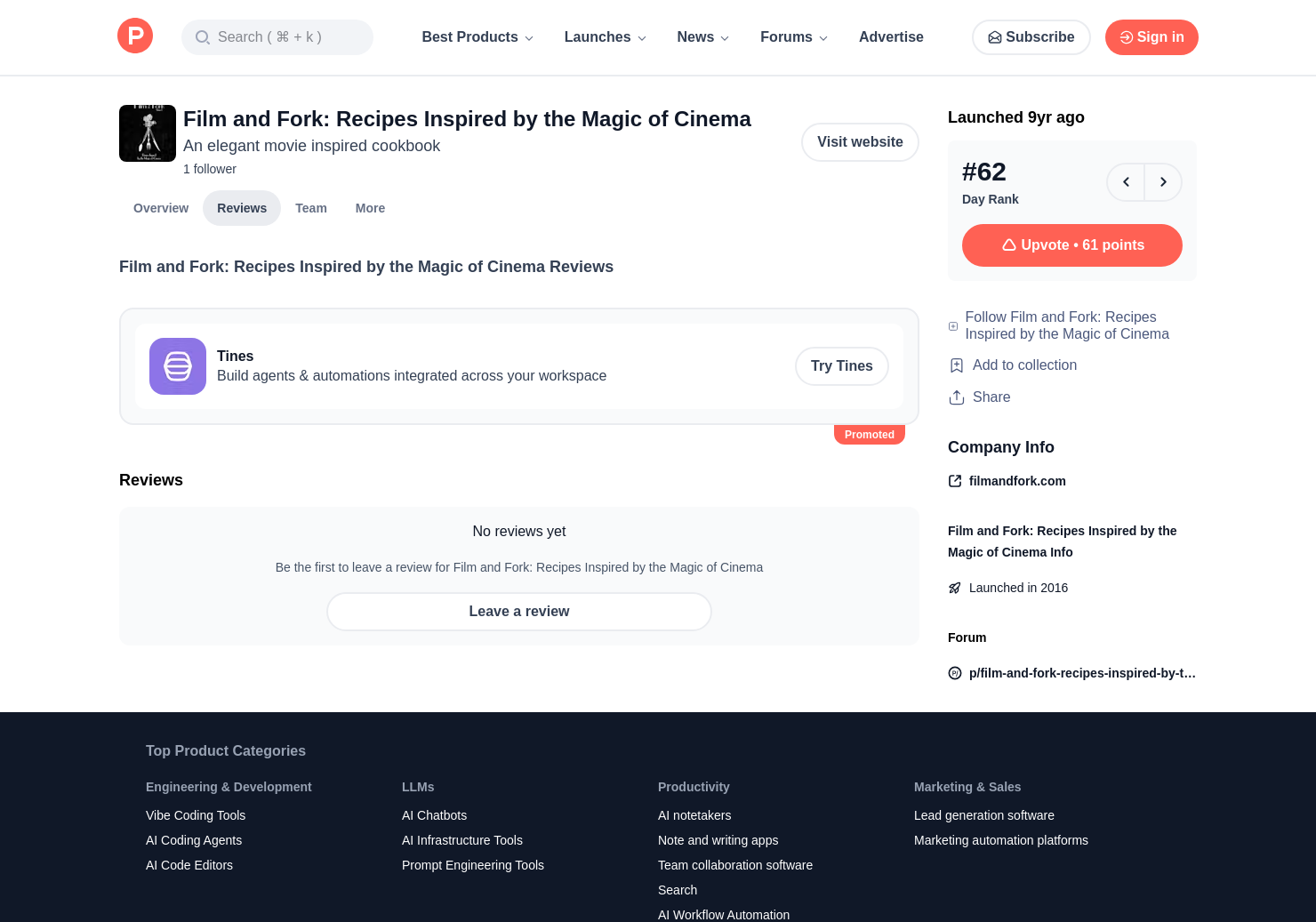Click the 1 follower text
Image resolution: width=1316 pixels, height=922 pixels.
coord(210,169)
